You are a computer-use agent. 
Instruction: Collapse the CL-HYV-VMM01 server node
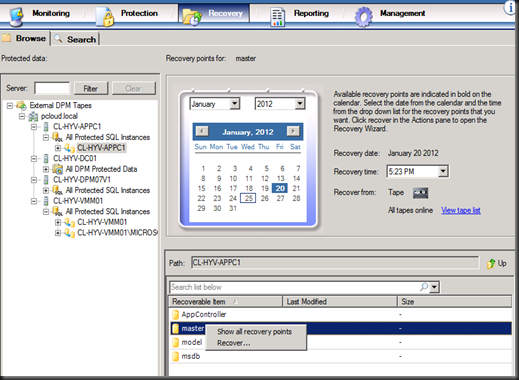coord(34,201)
